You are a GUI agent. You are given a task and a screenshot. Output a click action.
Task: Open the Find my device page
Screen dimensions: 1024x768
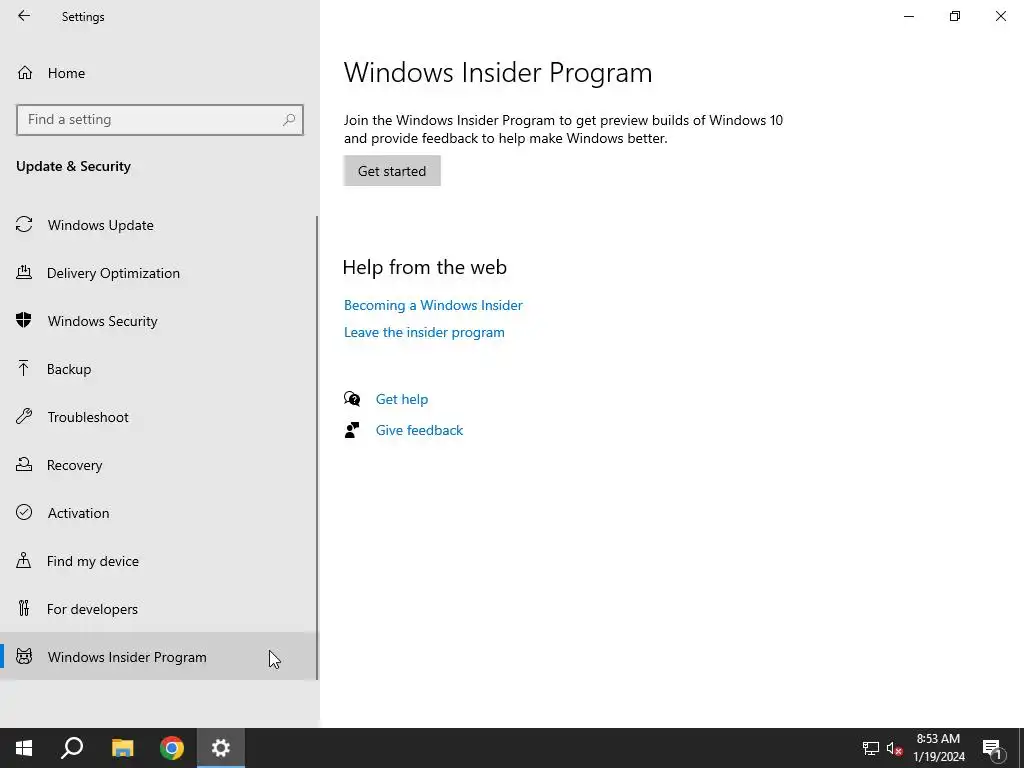158,561
